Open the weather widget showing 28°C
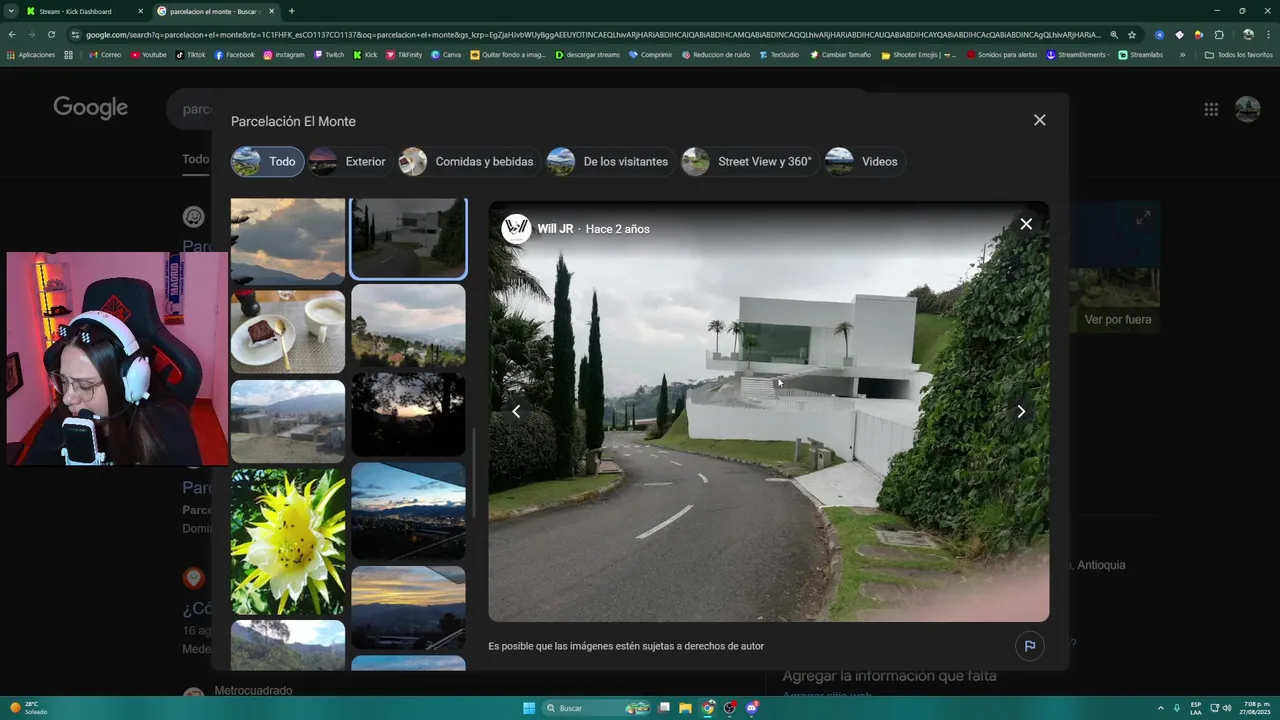The height and width of the screenshot is (720, 1280). click(28, 708)
